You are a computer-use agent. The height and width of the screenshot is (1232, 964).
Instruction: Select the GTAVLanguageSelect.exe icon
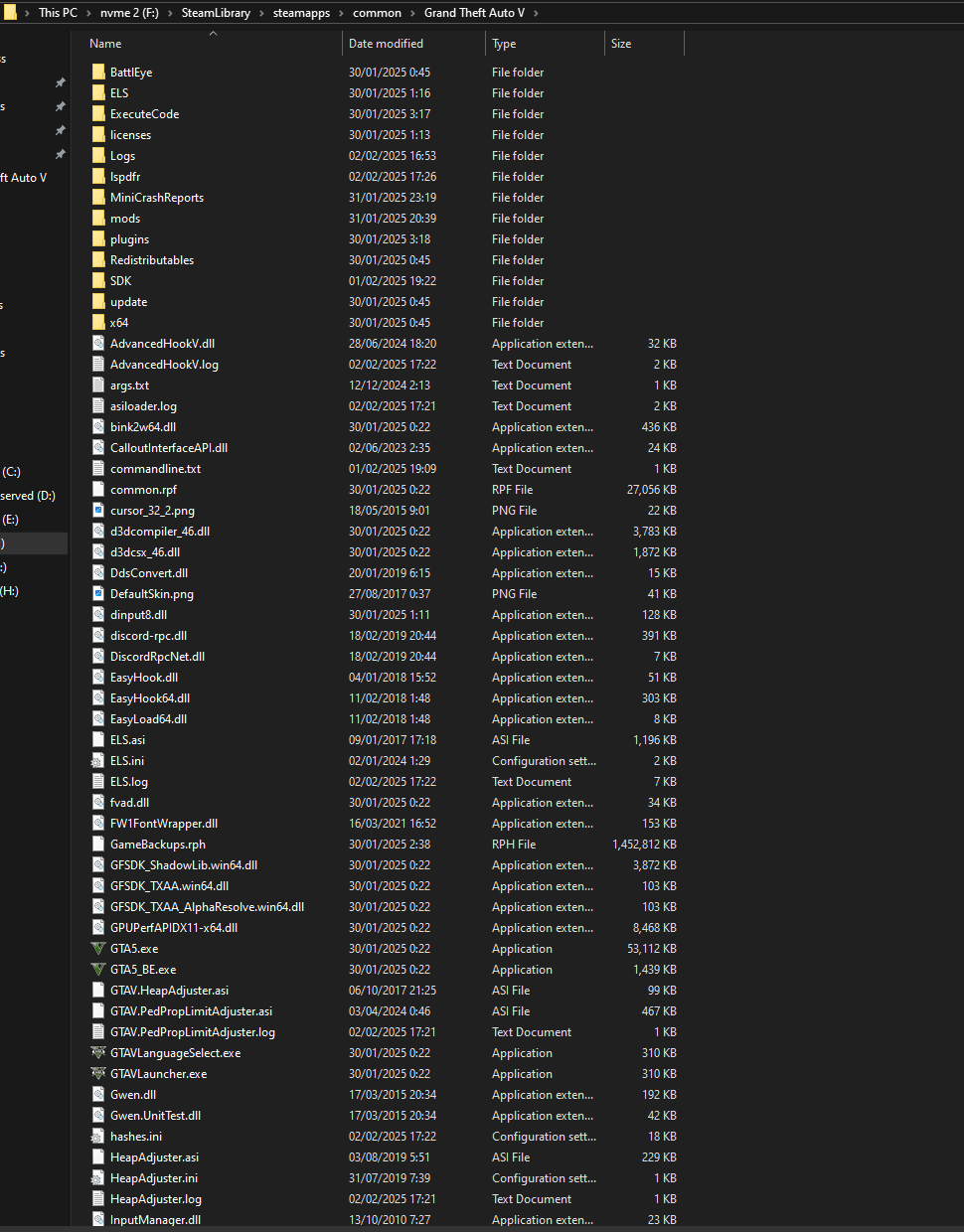[x=98, y=1052]
